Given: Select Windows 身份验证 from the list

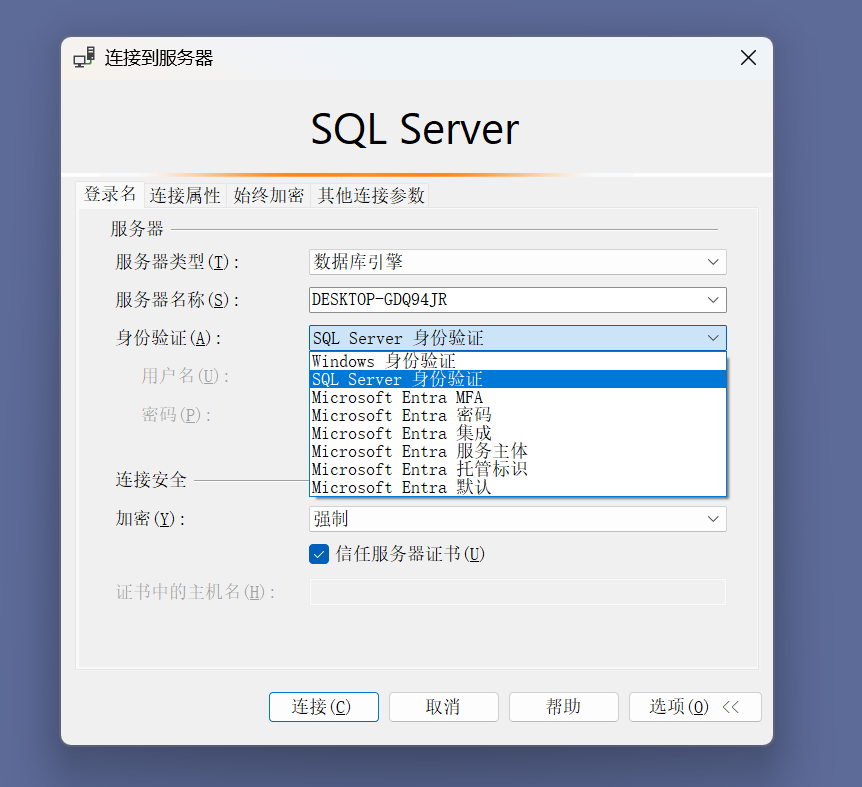Looking at the screenshot, I should pos(518,361).
